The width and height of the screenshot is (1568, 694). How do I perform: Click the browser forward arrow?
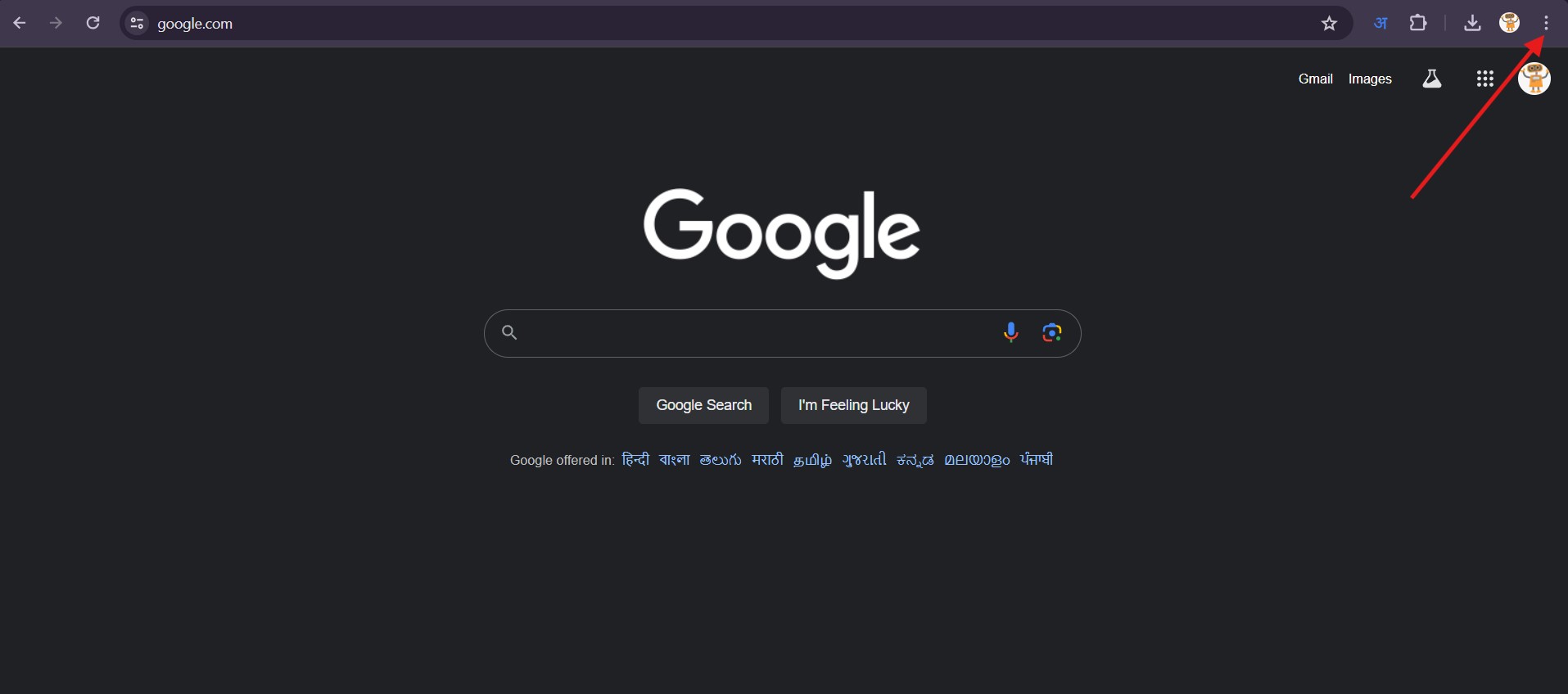pos(56,23)
